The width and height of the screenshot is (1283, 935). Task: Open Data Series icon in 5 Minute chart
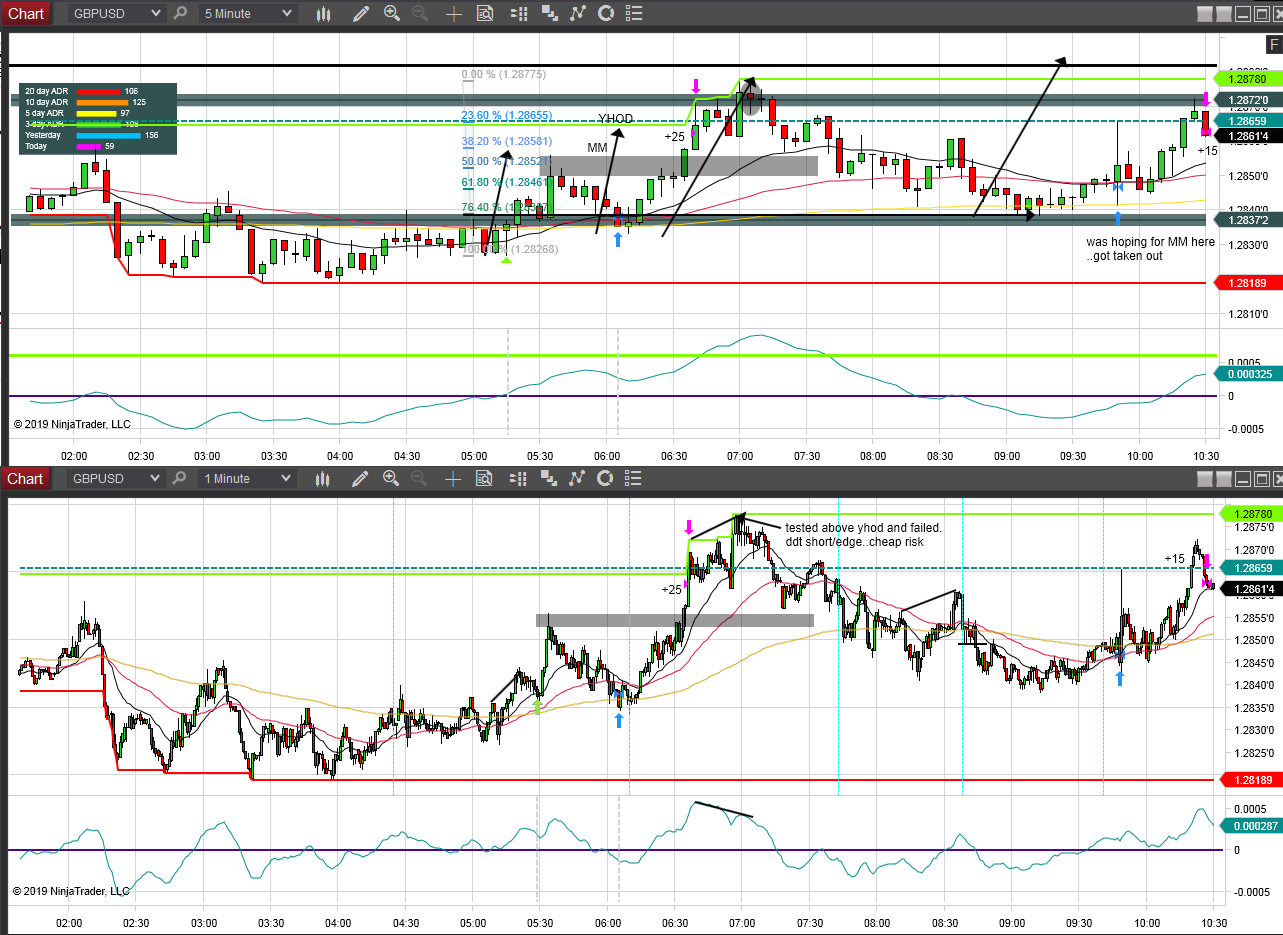click(x=548, y=13)
